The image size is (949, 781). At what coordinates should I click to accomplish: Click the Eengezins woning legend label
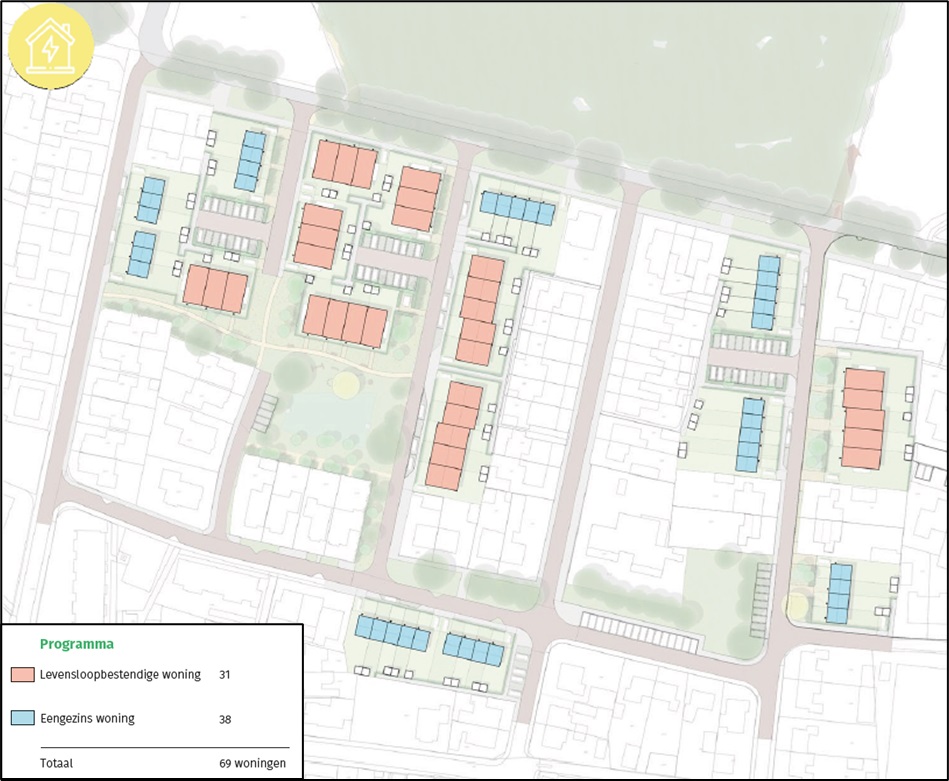pos(87,718)
